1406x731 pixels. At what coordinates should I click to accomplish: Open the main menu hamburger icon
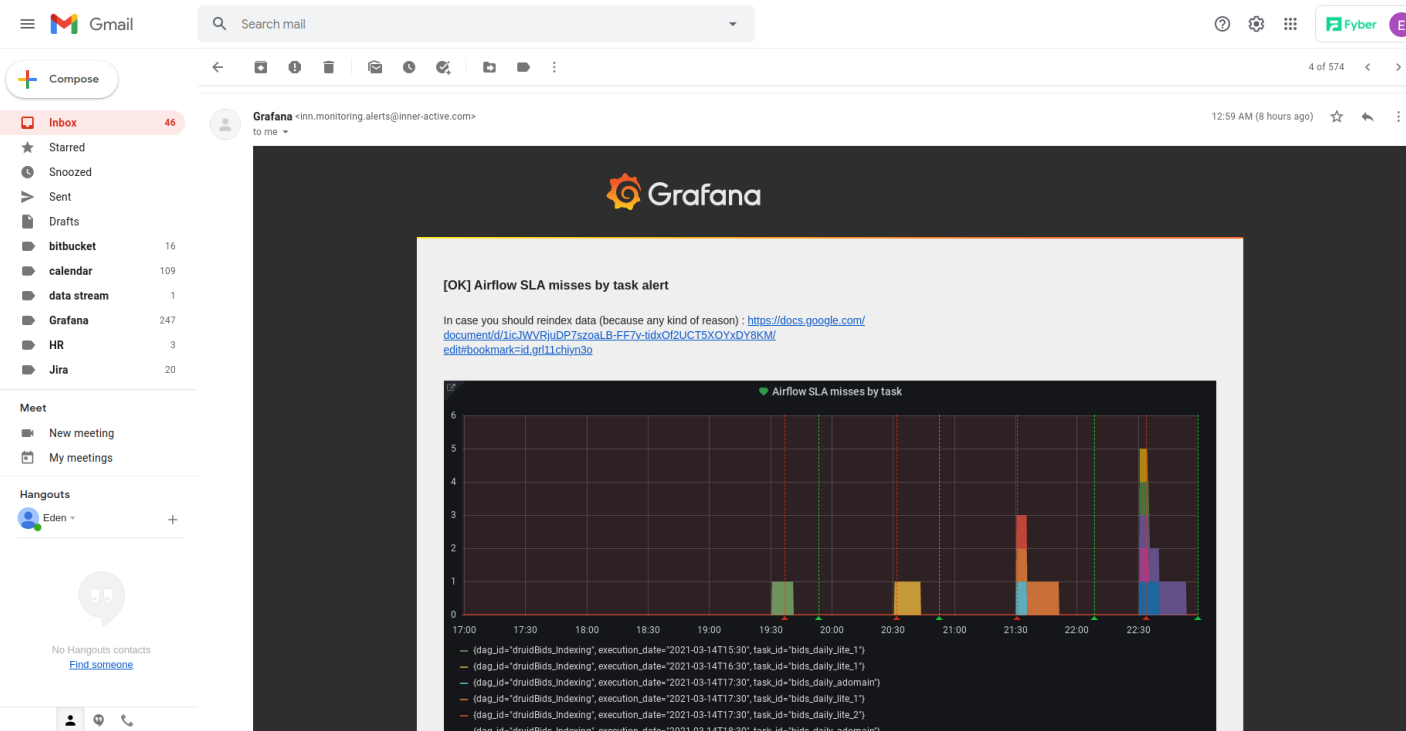point(27,24)
